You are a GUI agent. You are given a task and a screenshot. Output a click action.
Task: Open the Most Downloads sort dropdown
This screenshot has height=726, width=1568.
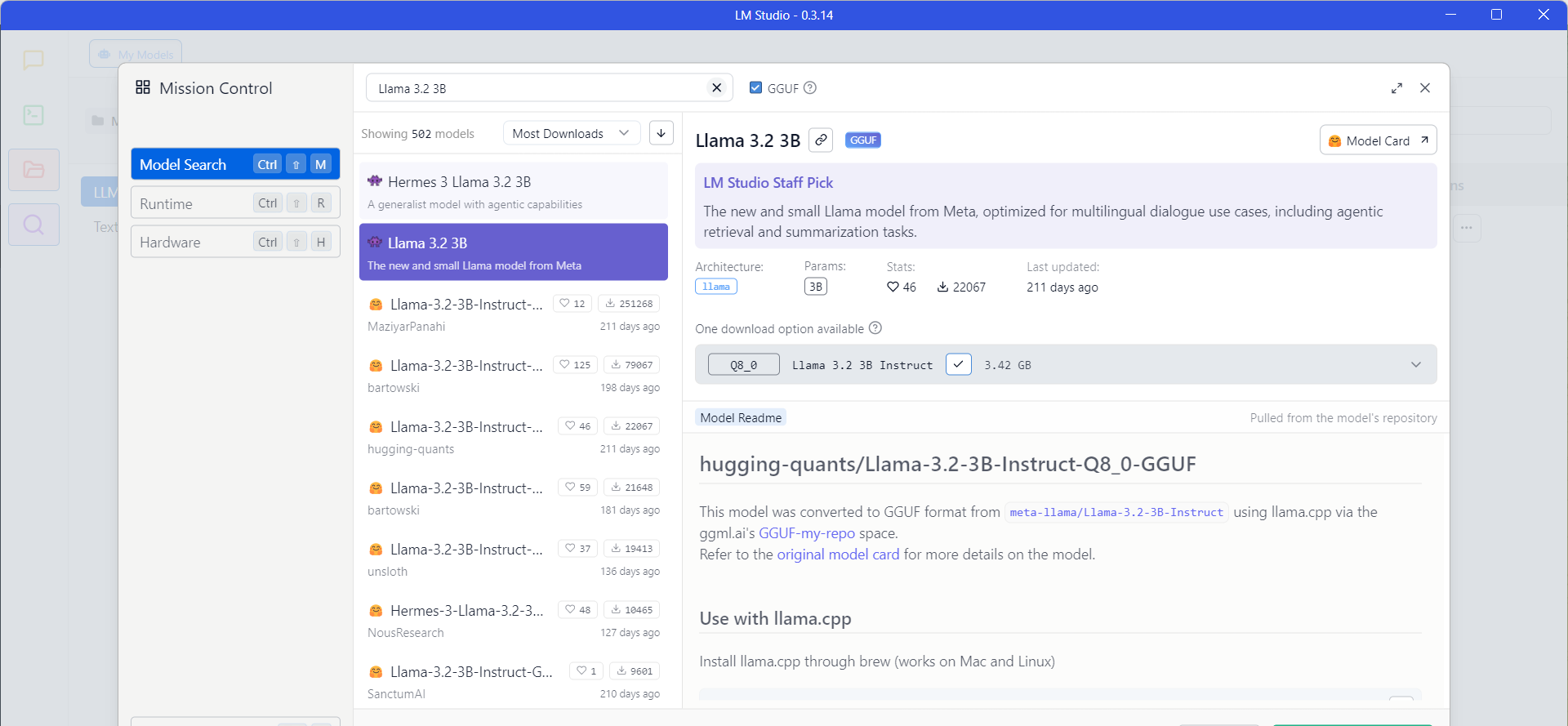[572, 133]
